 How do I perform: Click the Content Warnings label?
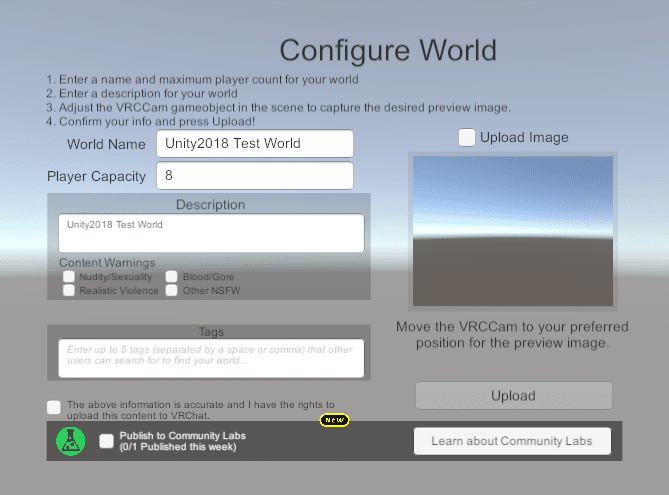[x=107, y=263]
